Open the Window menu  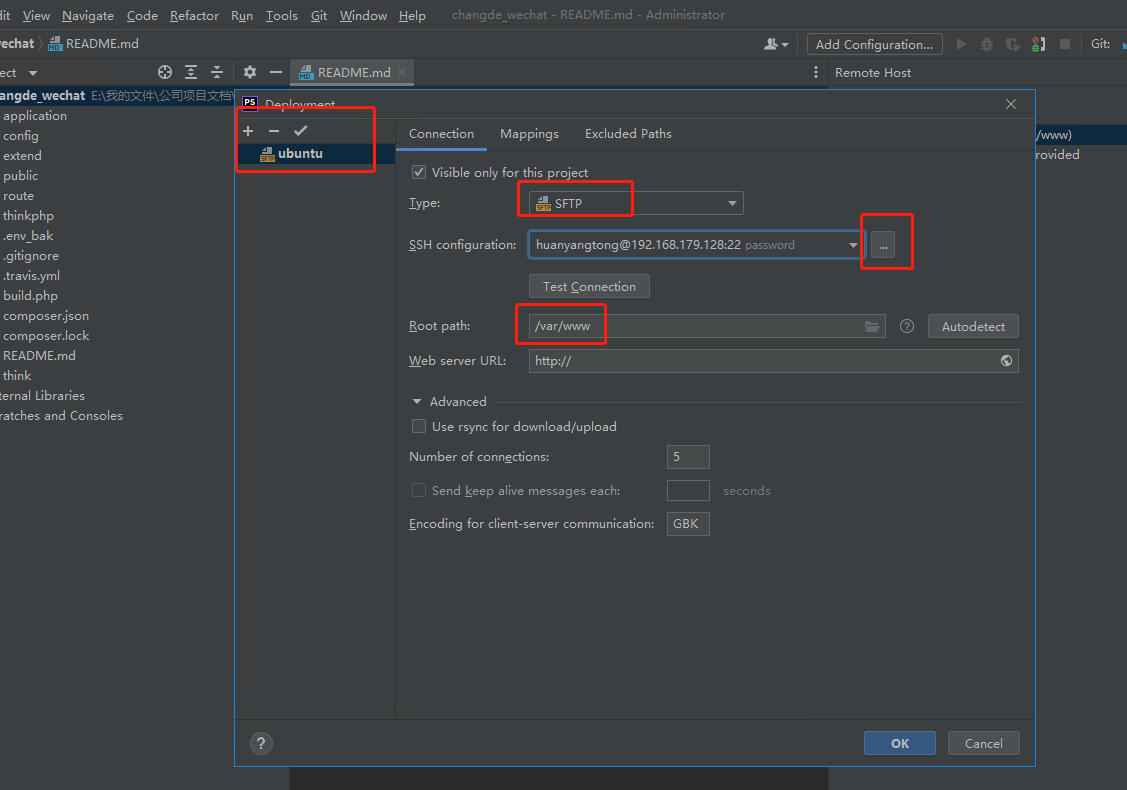click(x=363, y=15)
